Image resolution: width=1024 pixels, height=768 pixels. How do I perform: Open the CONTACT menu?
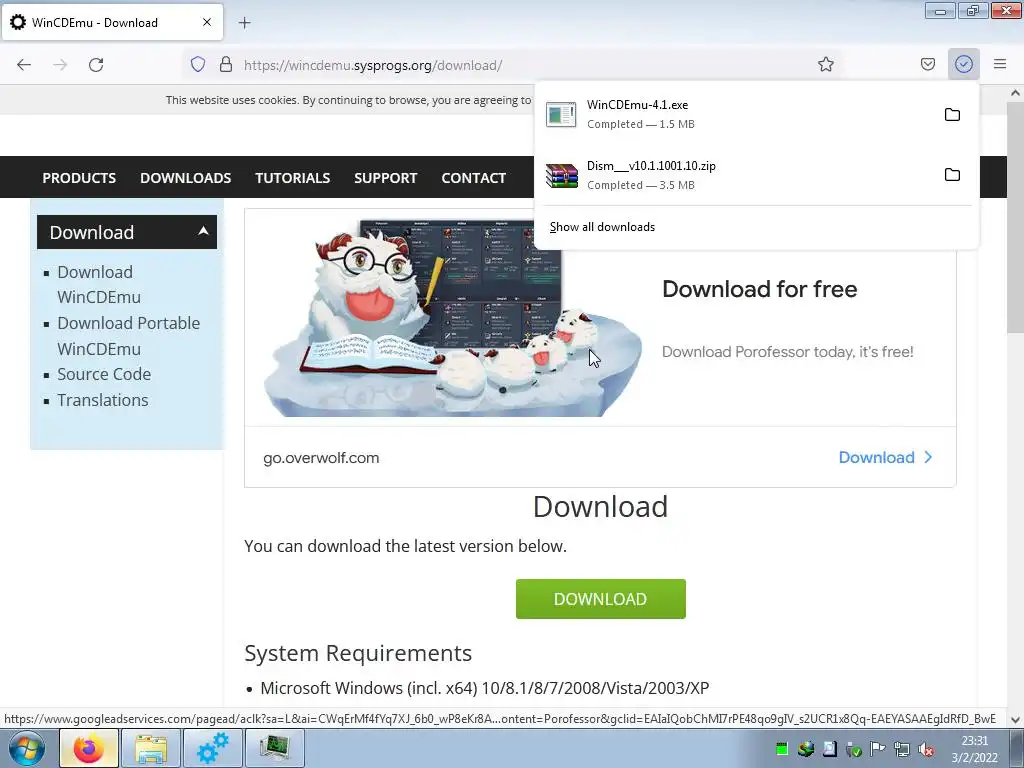[473, 178]
